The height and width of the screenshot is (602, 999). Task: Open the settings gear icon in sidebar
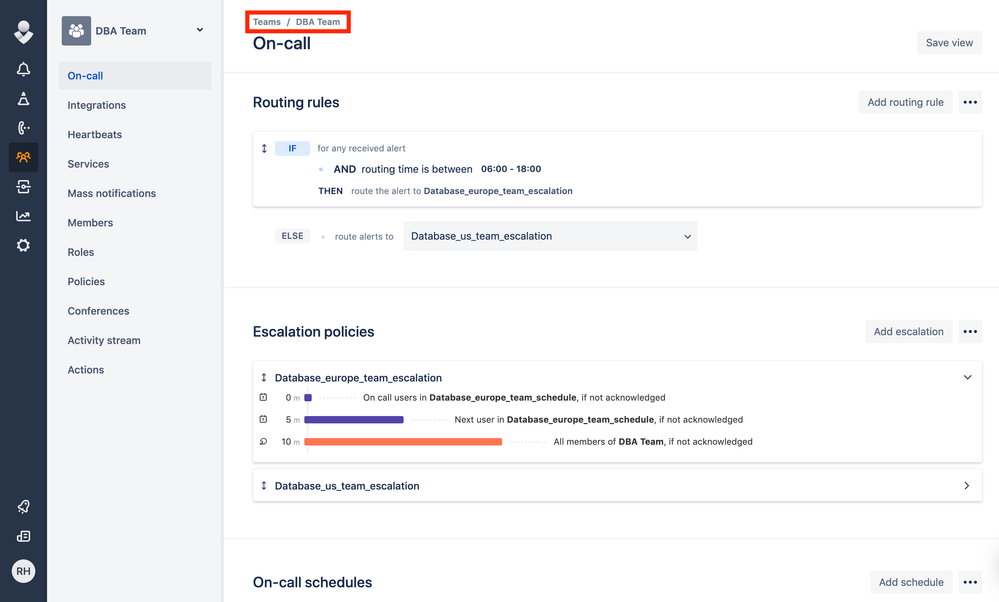[x=23, y=244]
